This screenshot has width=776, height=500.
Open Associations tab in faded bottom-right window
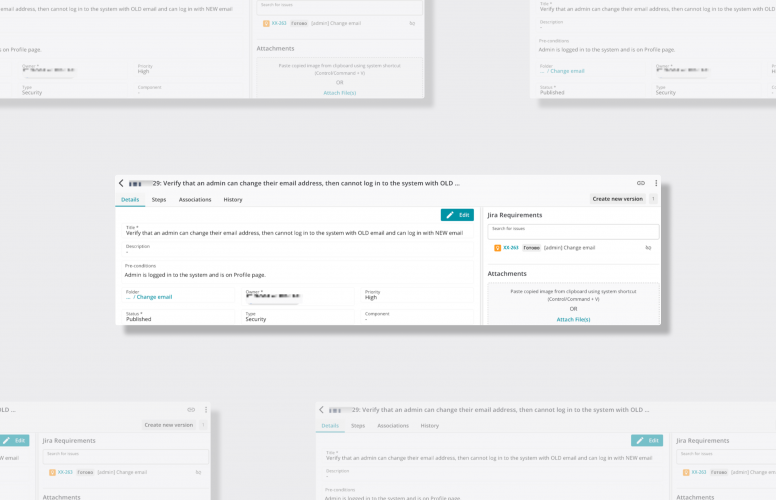click(393, 426)
